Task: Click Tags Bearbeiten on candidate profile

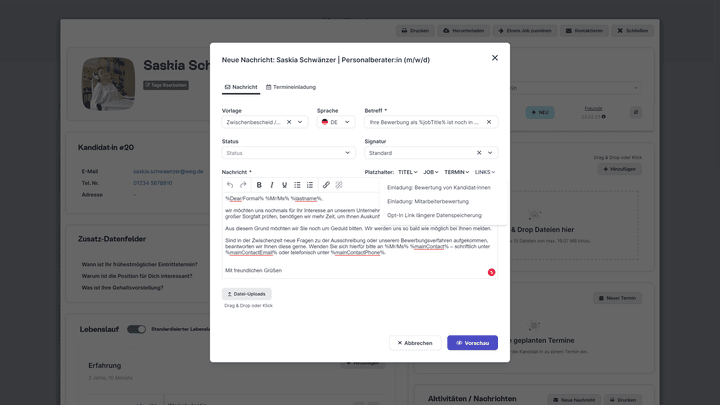Action: 166,85
